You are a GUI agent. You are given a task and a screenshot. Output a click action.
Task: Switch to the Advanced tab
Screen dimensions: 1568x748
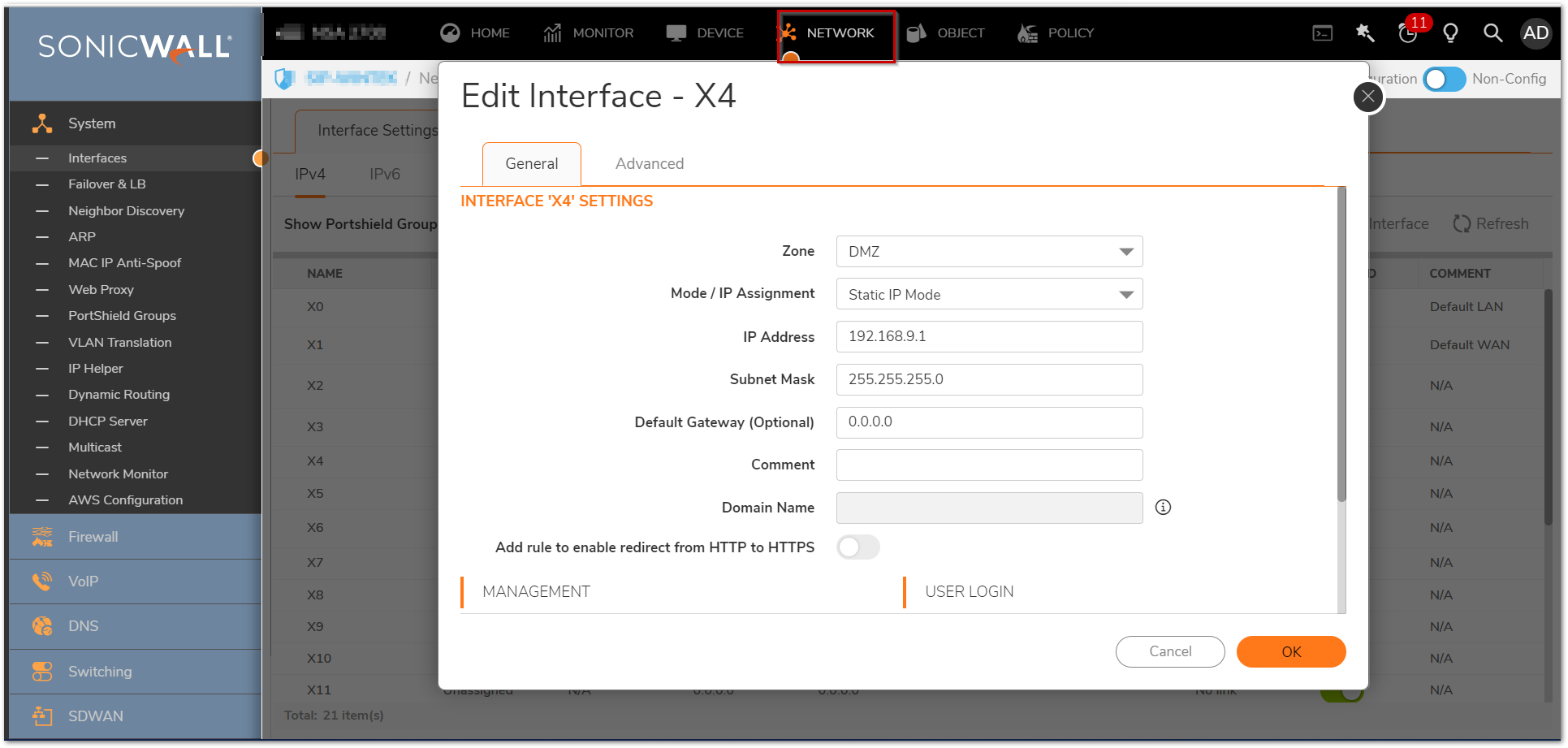tap(649, 164)
